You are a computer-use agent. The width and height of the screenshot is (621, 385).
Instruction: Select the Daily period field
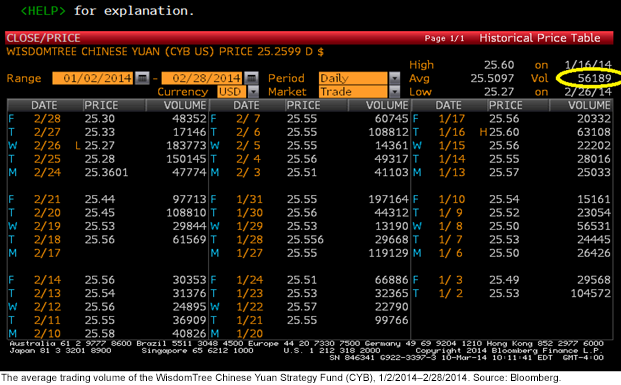353,78
